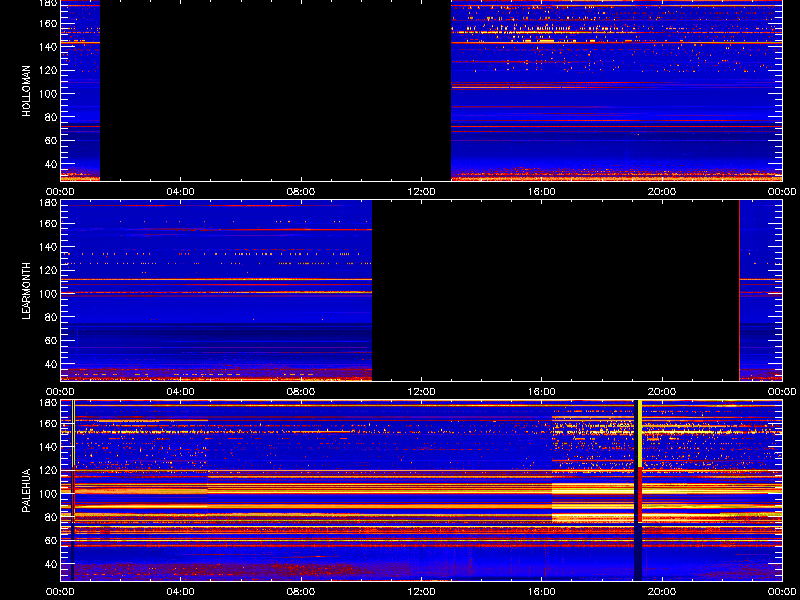Image resolution: width=800 pixels, height=600 pixels.
Task: Pick the 120 frequency label on Learmonth panel
Action: (x=47, y=270)
